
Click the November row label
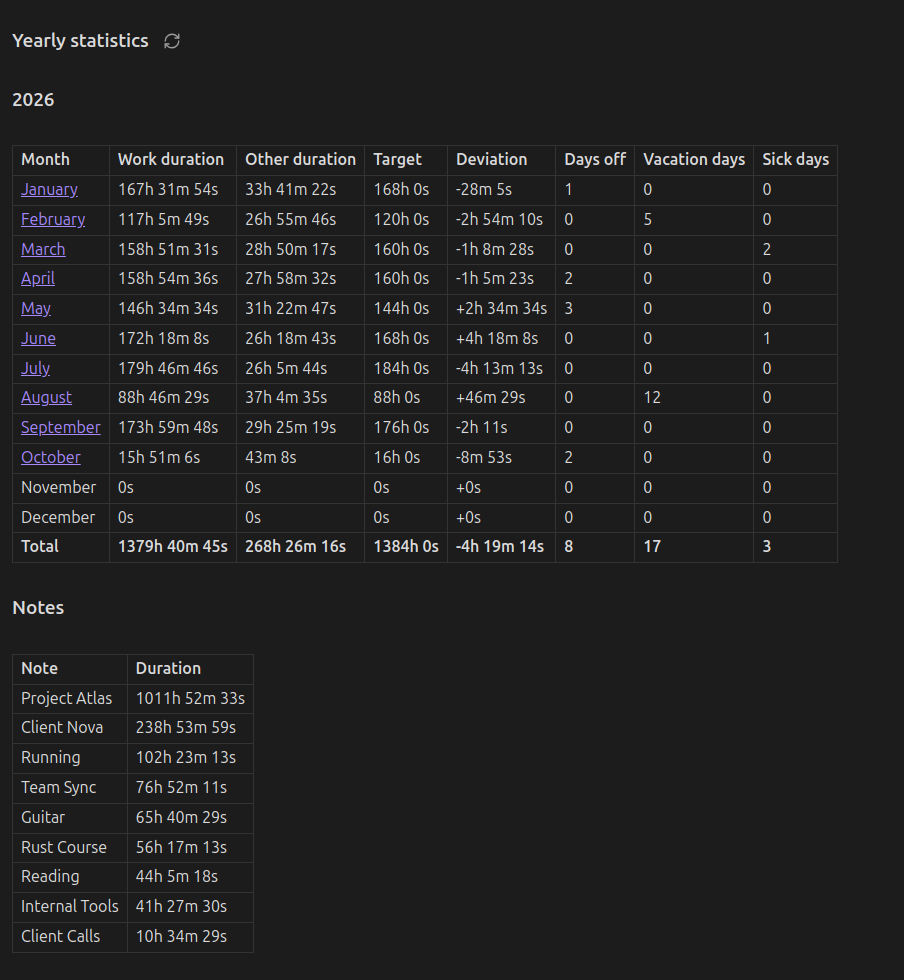[x=59, y=488]
